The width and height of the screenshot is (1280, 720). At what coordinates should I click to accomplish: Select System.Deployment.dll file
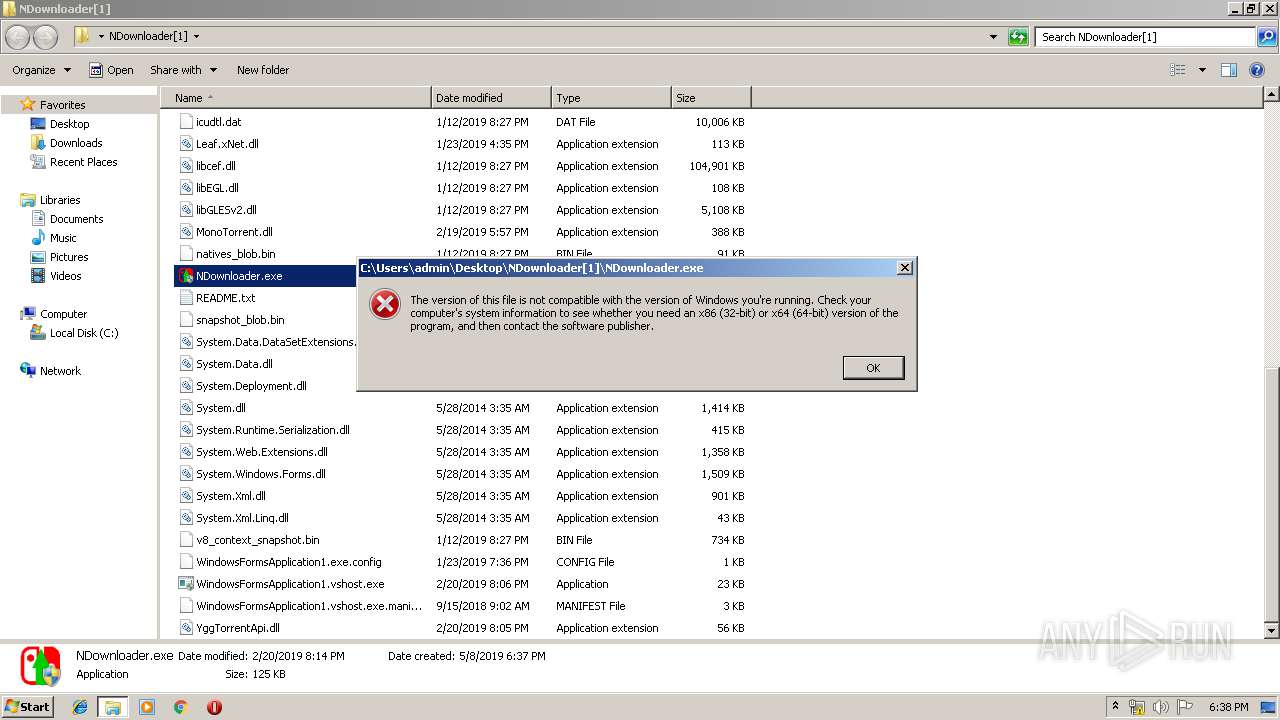pos(251,386)
